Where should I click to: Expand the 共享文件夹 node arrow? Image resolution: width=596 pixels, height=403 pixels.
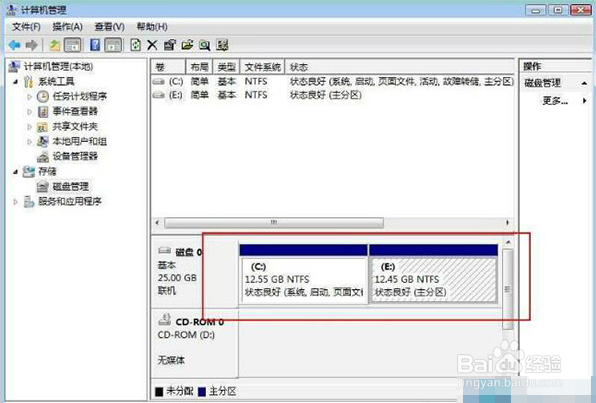coord(29,127)
